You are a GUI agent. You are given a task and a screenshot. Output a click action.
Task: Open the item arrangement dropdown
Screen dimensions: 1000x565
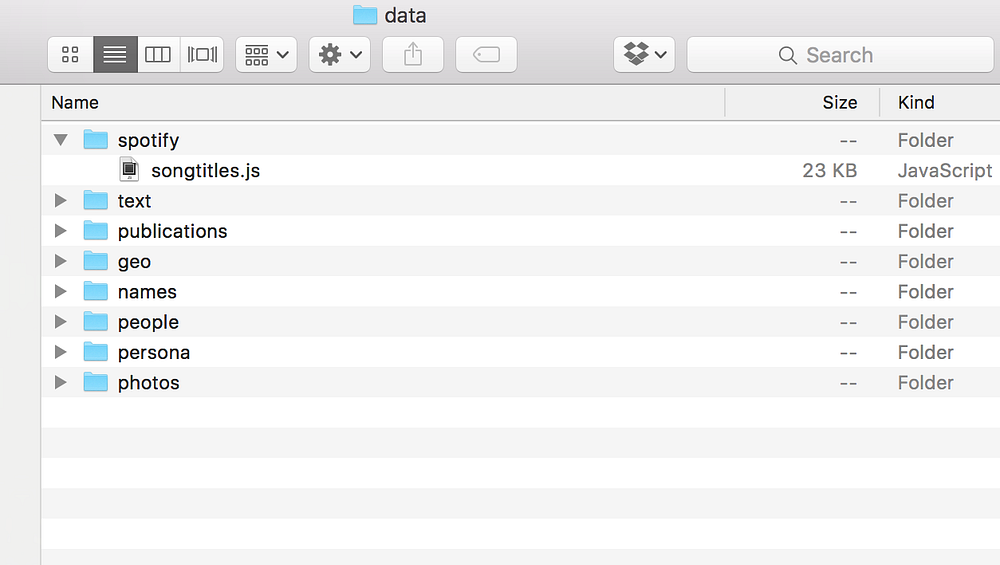point(267,55)
